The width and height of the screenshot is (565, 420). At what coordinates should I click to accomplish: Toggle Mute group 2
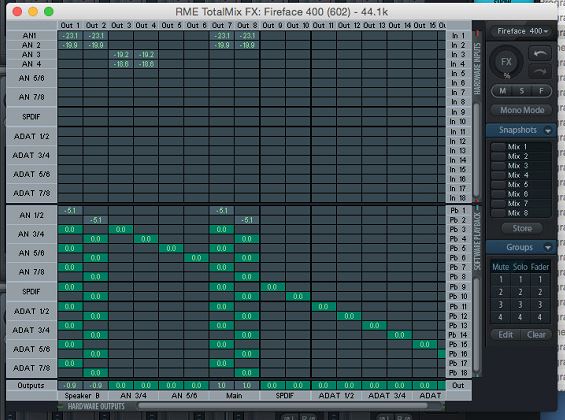(501, 292)
